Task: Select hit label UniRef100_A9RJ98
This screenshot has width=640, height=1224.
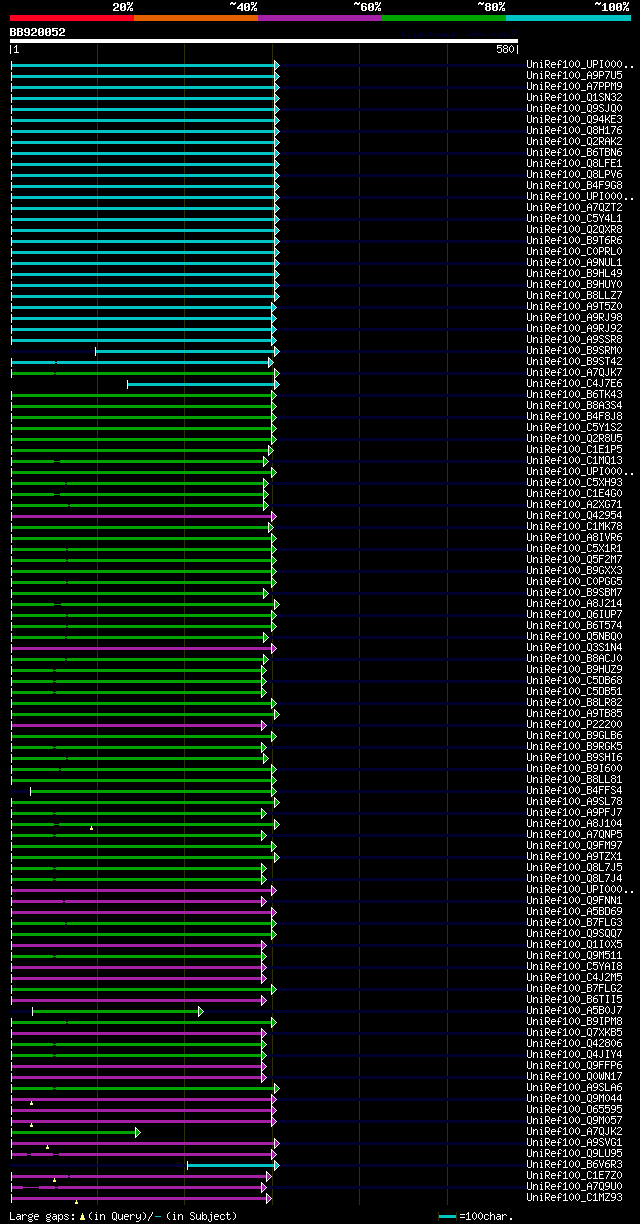Action: (574, 317)
